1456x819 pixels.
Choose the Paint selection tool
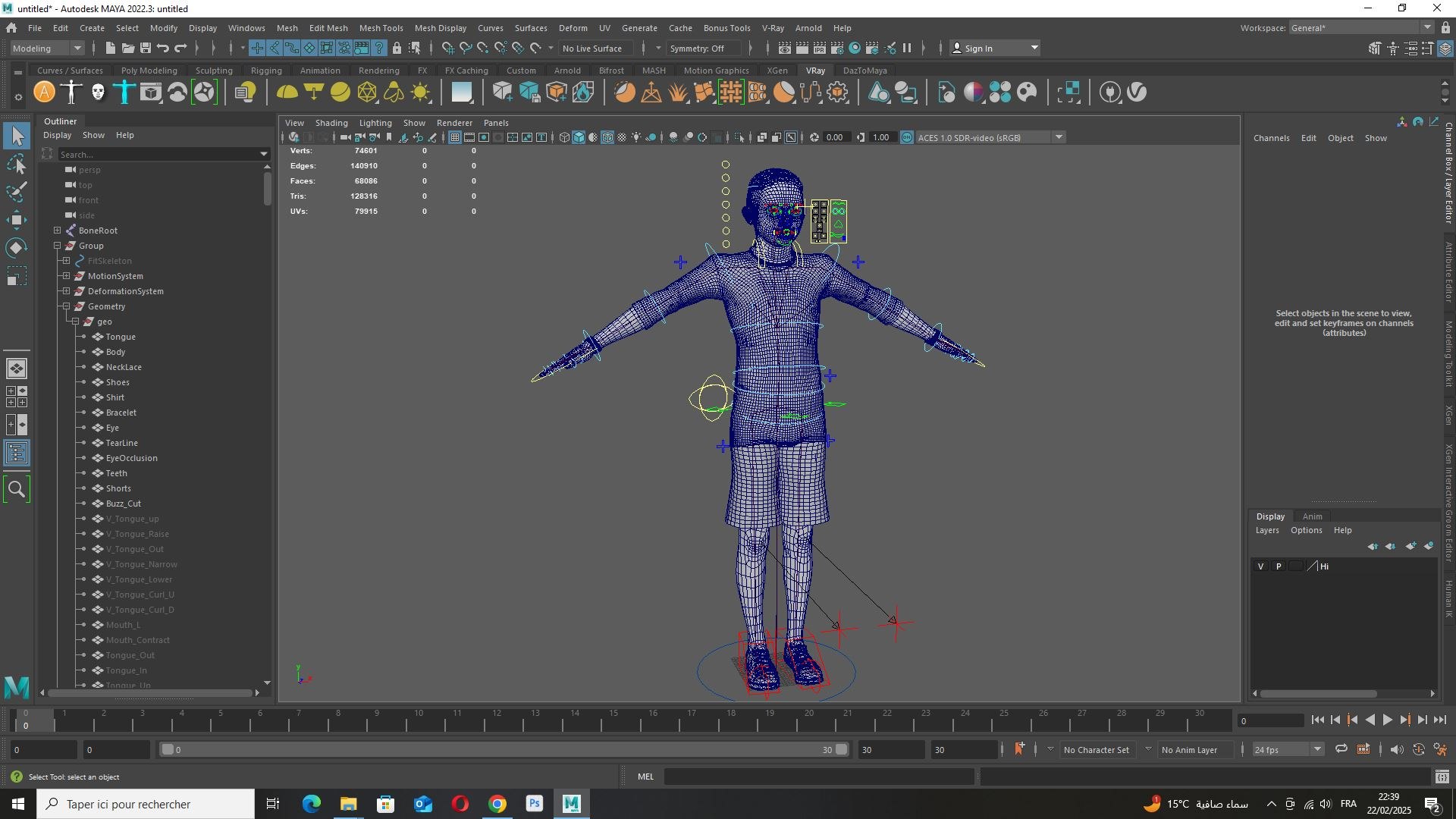[x=17, y=192]
